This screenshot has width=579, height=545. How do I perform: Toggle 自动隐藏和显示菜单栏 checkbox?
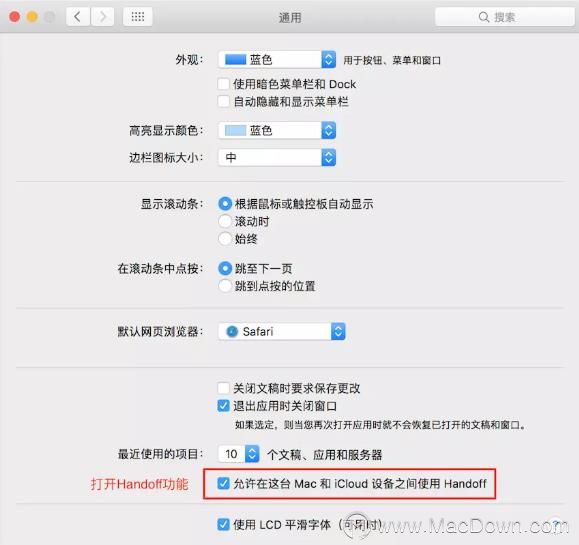coord(223,101)
